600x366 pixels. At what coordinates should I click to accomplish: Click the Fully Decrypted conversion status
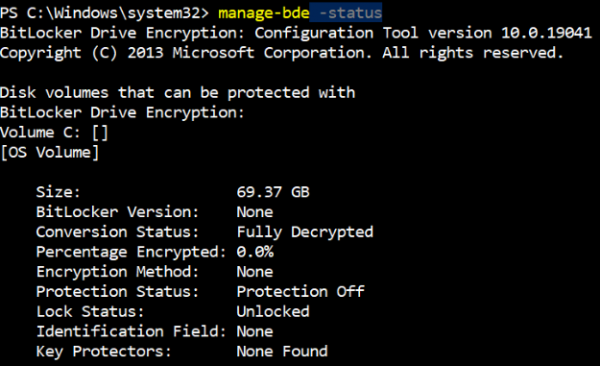click(305, 232)
